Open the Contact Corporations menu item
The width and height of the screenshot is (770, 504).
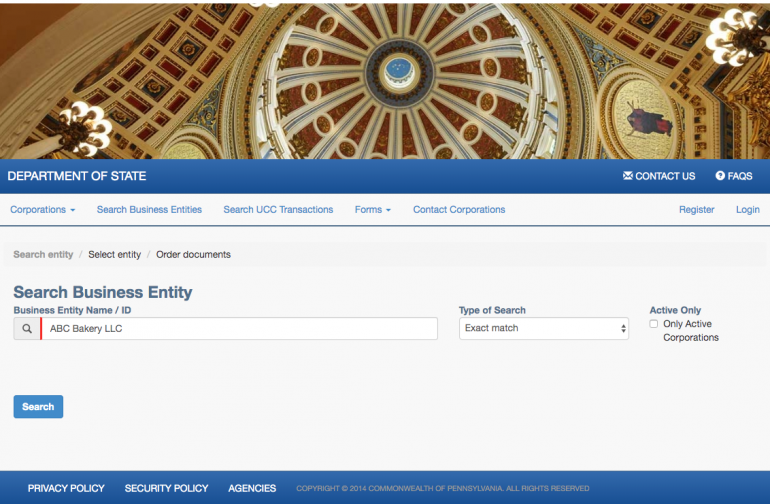coord(459,210)
